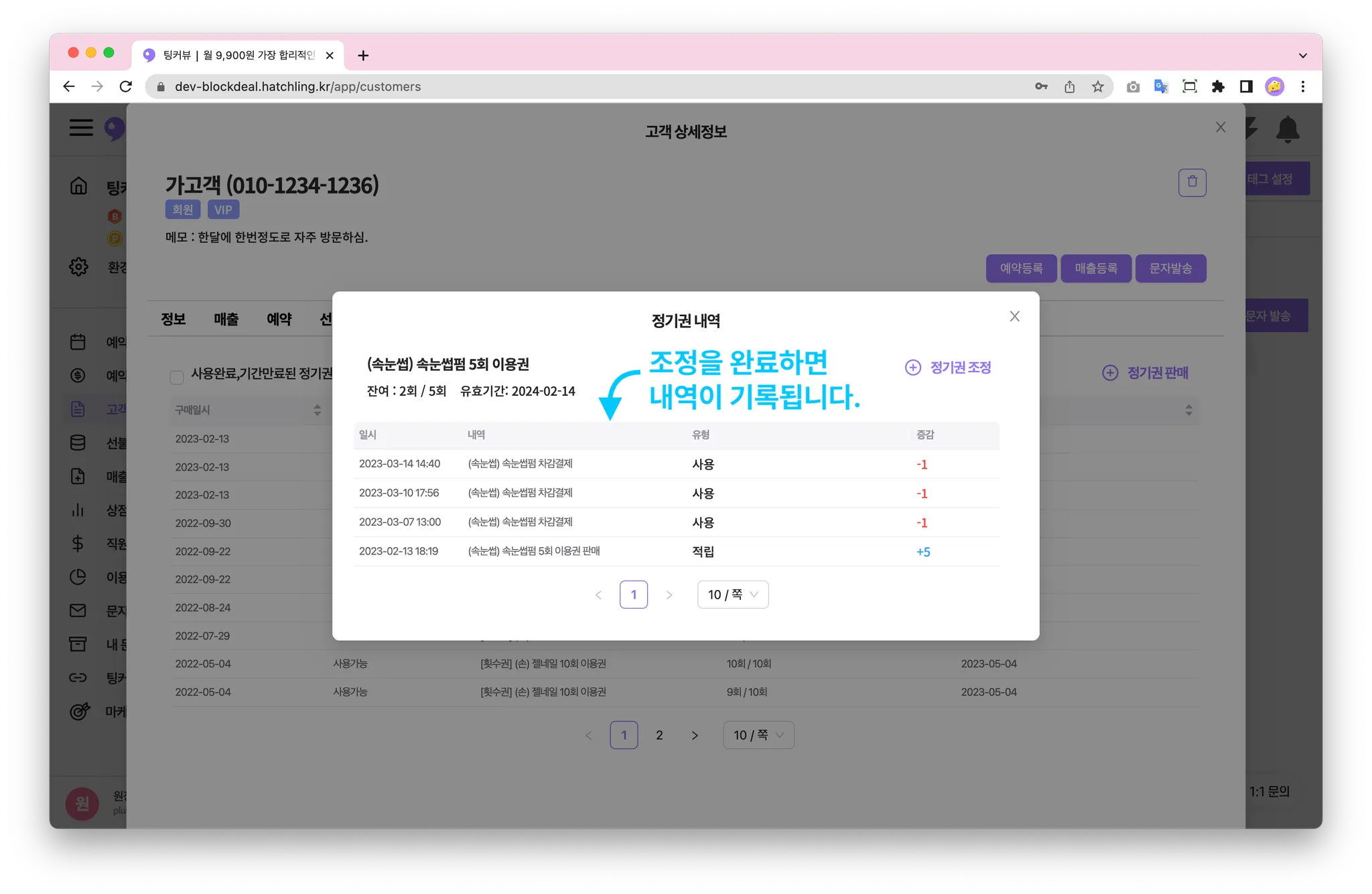This screenshot has height=894, width=1372.
Task: Close the 정기권 내역 dialog
Action: [1014, 316]
